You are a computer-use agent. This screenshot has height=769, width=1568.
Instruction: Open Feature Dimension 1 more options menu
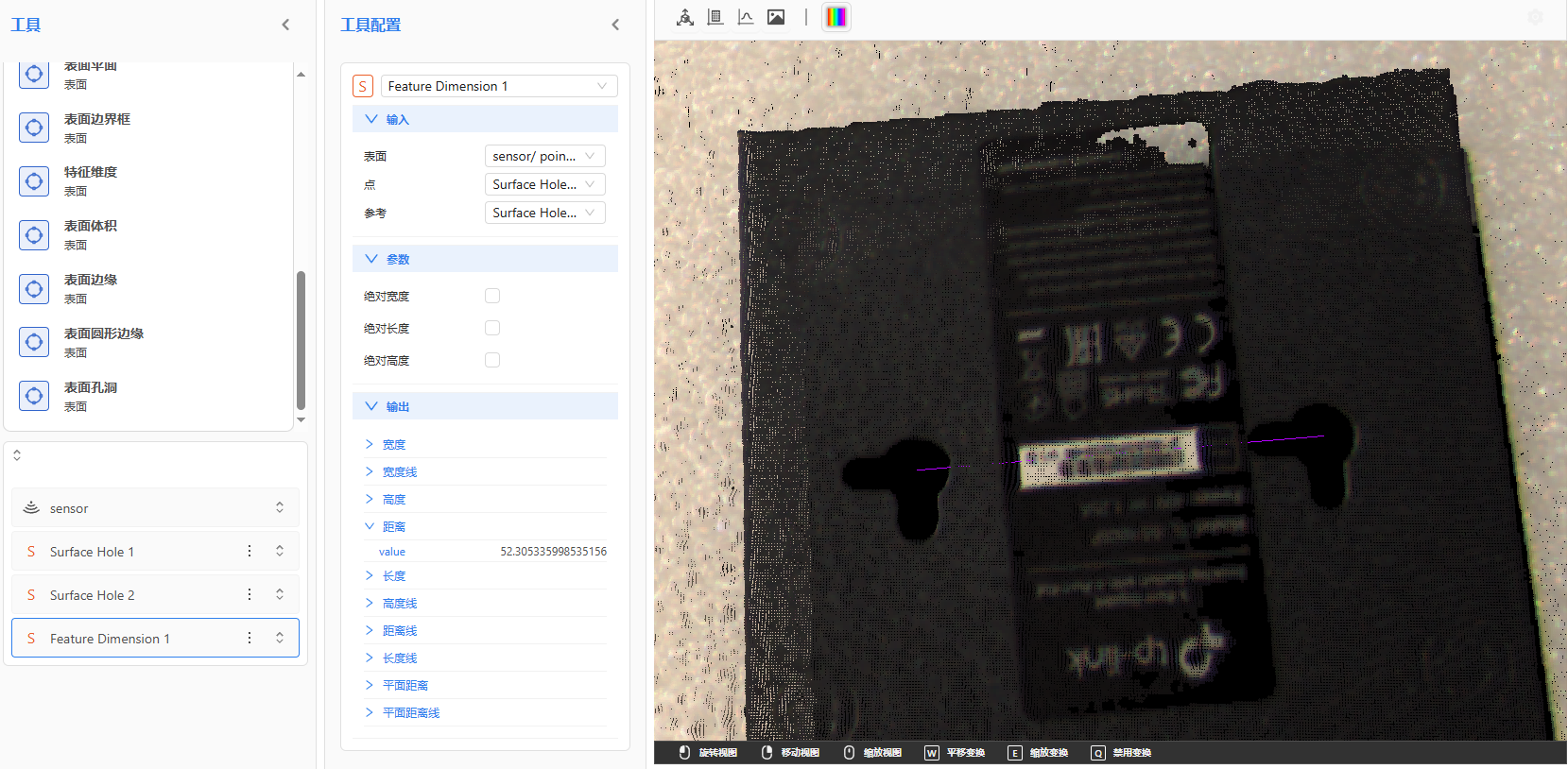[250, 638]
